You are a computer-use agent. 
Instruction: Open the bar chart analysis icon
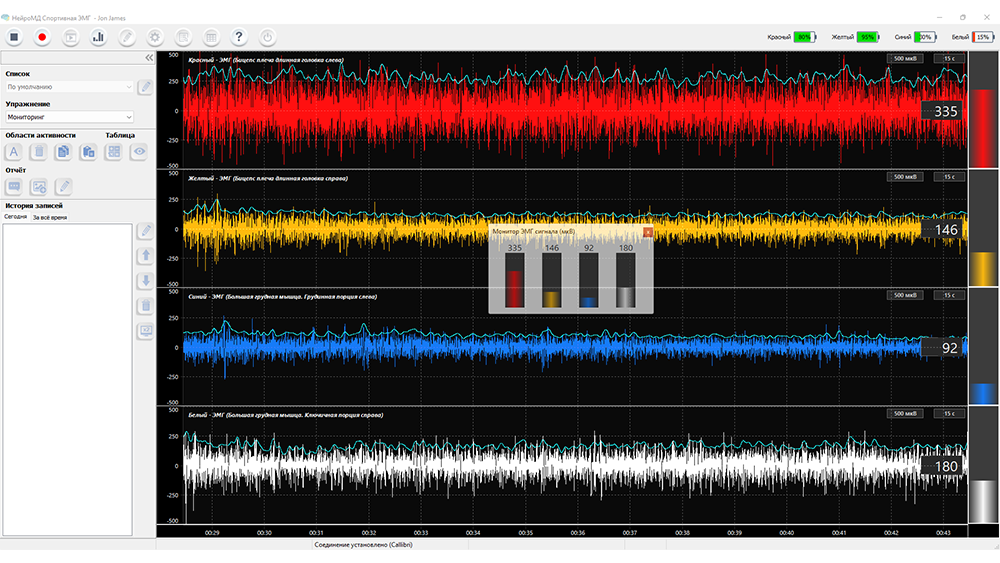click(x=98, y=37)
